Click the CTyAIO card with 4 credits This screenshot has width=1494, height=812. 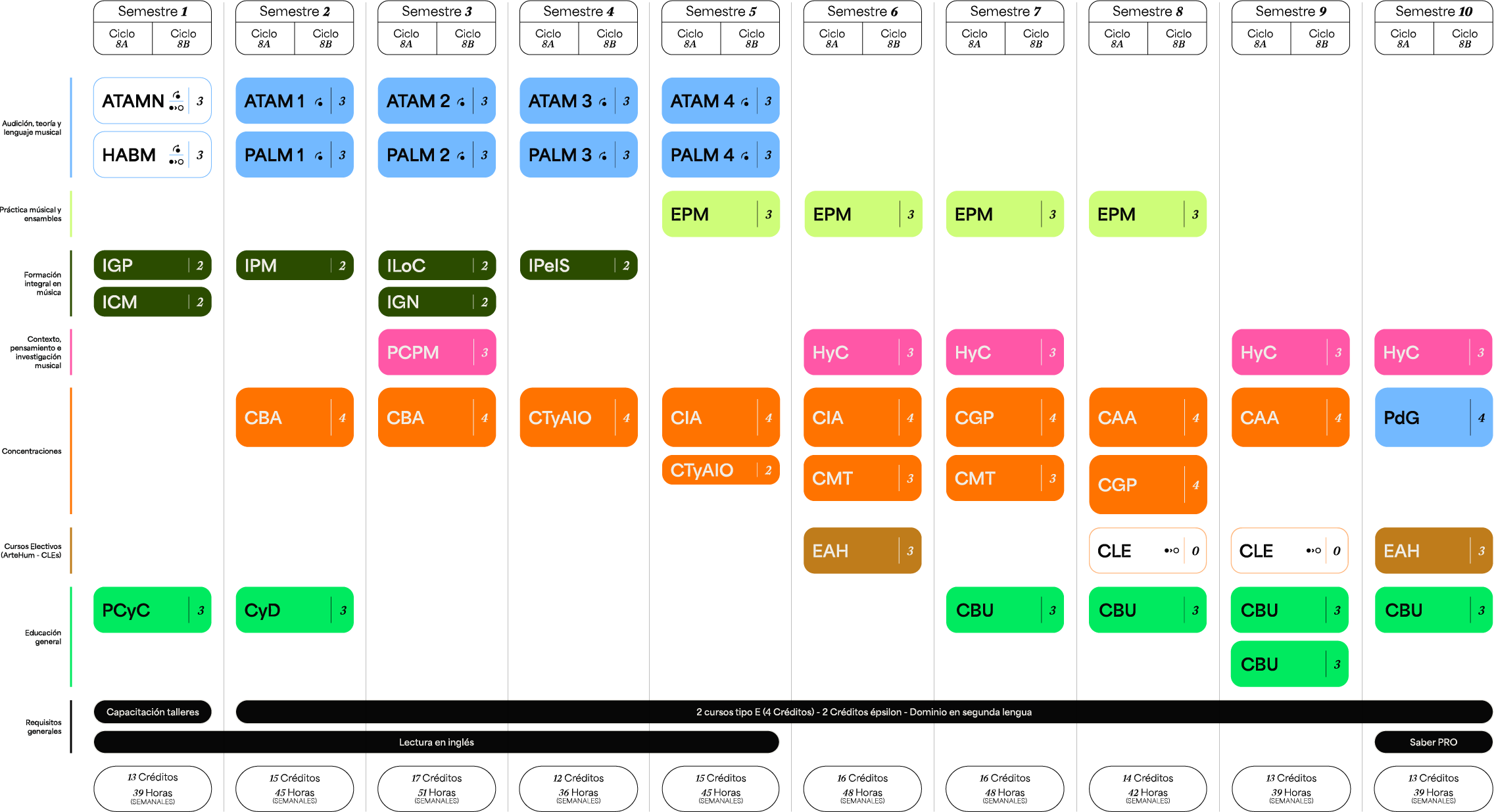[x=579, y=417]
